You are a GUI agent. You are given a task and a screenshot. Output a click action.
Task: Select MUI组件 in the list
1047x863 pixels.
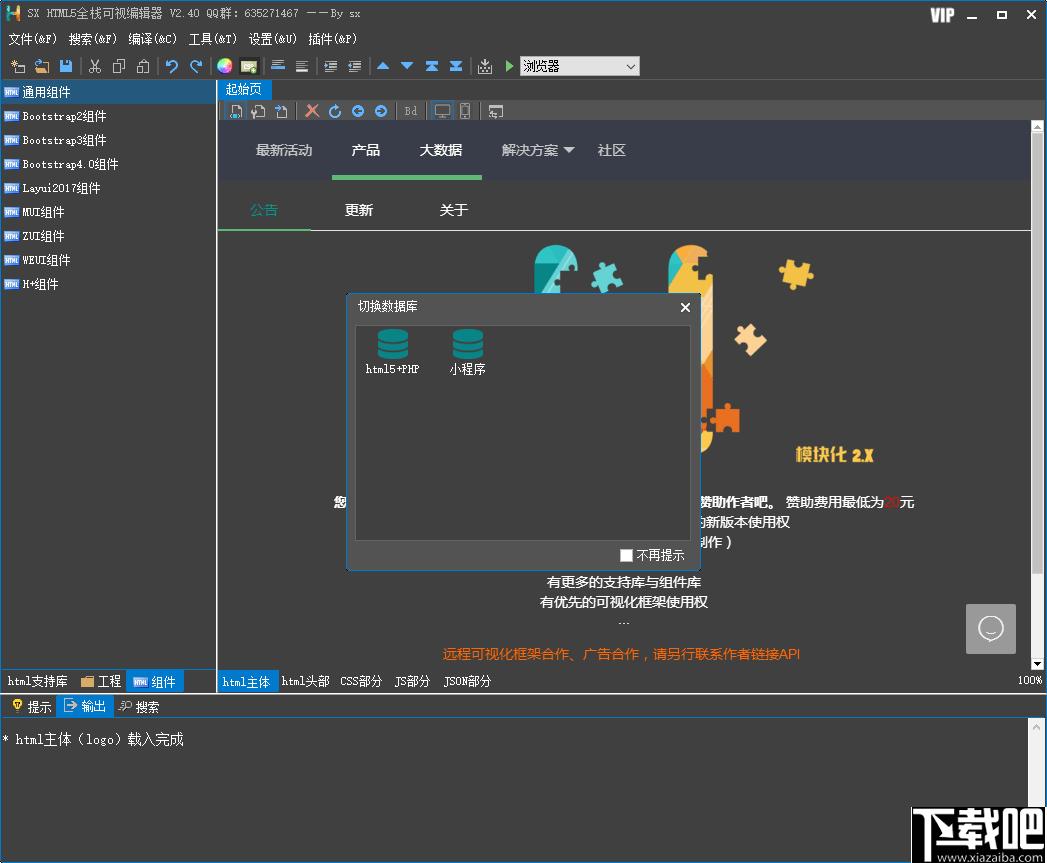[x=108, y=212]
